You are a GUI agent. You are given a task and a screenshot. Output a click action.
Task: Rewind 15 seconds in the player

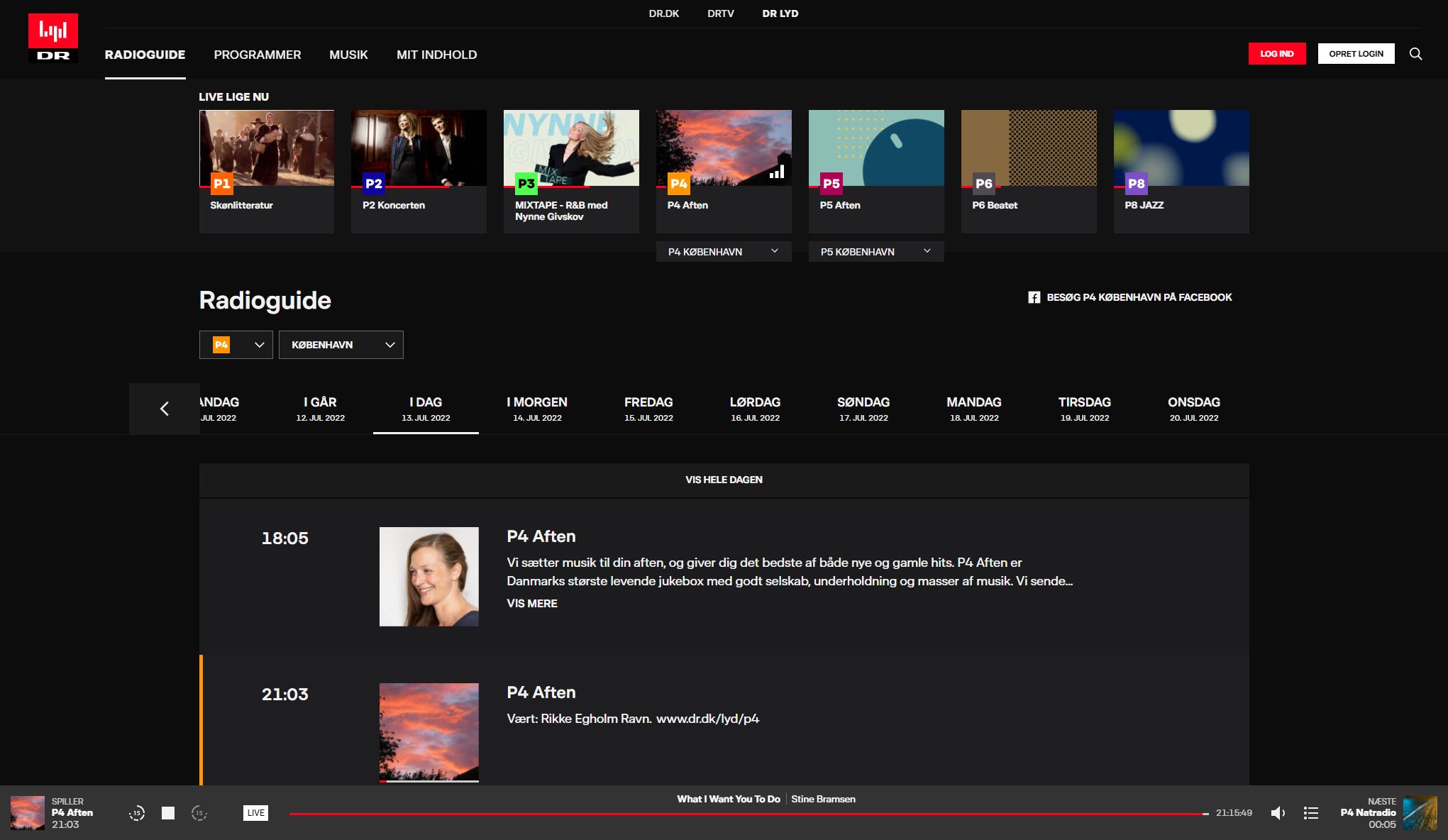coord(137,813)
